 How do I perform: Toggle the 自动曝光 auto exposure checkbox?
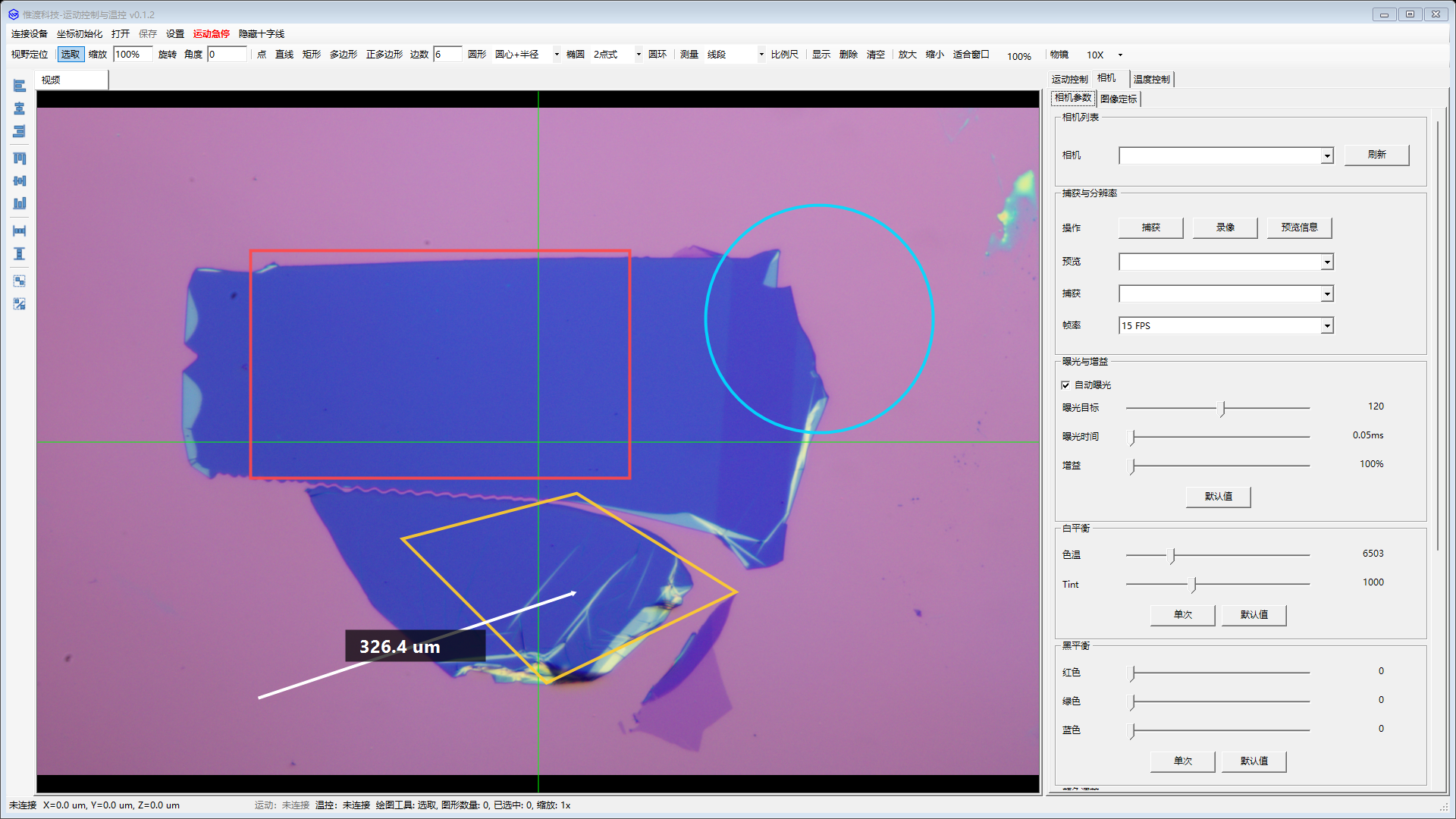point(1065,385)
